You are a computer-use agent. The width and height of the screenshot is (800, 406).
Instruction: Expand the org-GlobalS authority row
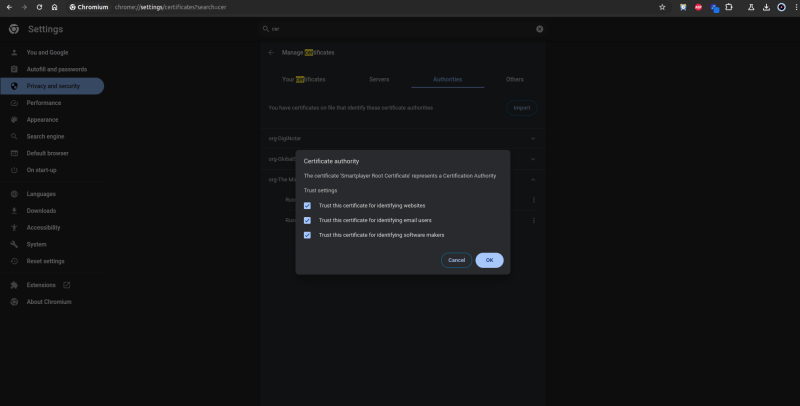pos(533,159)
